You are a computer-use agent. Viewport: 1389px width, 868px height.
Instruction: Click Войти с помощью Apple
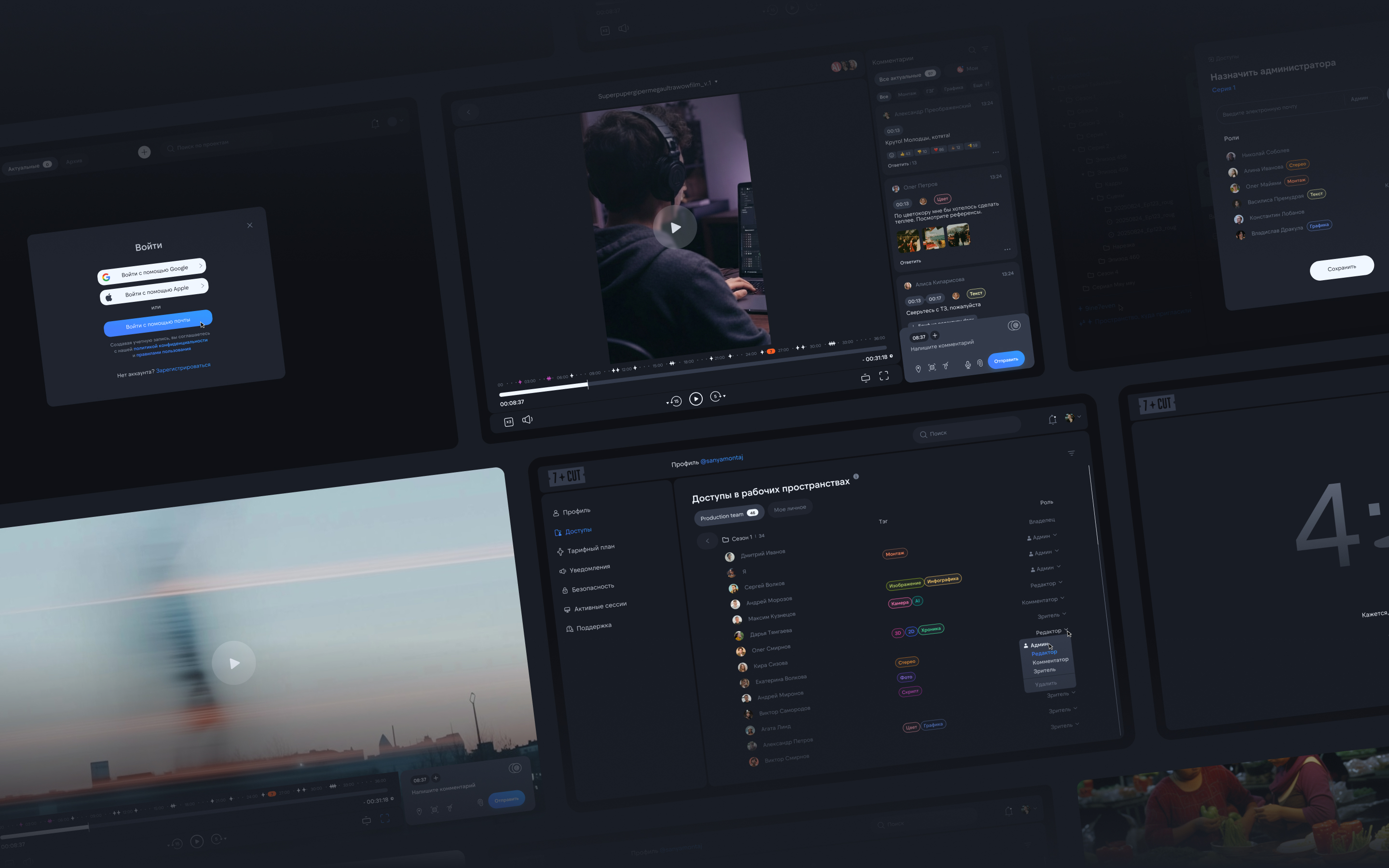154,292
